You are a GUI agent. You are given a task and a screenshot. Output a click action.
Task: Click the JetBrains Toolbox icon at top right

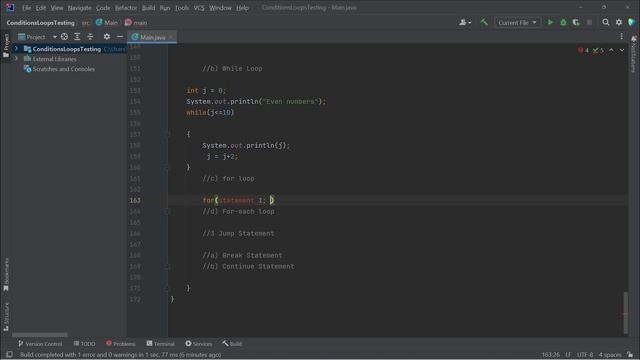pos(631,22)
